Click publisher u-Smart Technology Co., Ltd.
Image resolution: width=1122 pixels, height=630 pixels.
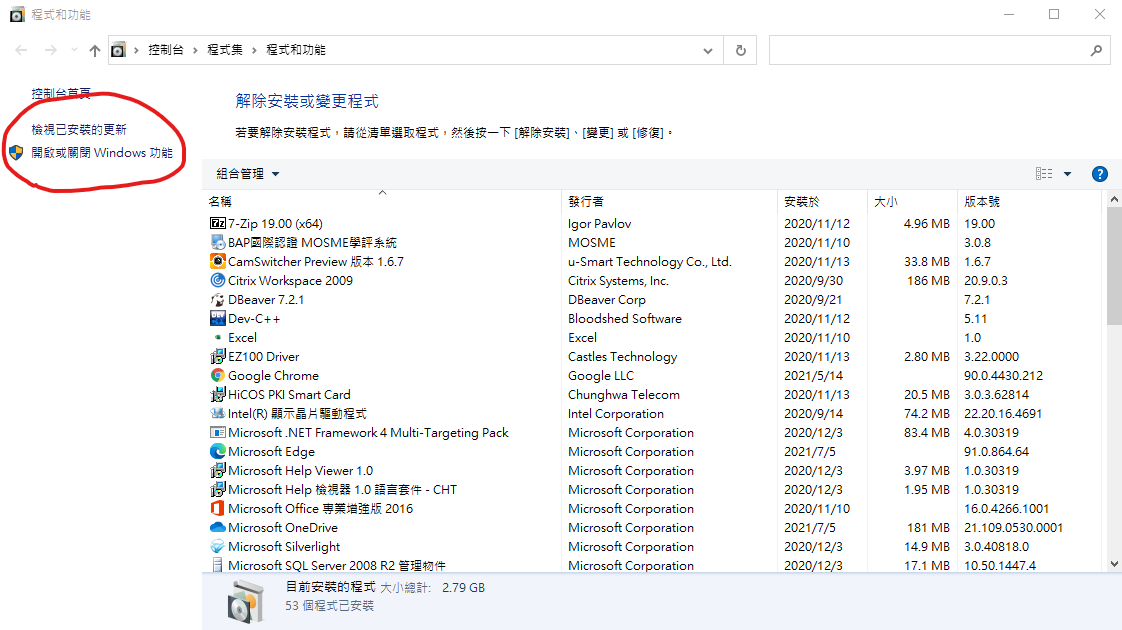point(650,261)
